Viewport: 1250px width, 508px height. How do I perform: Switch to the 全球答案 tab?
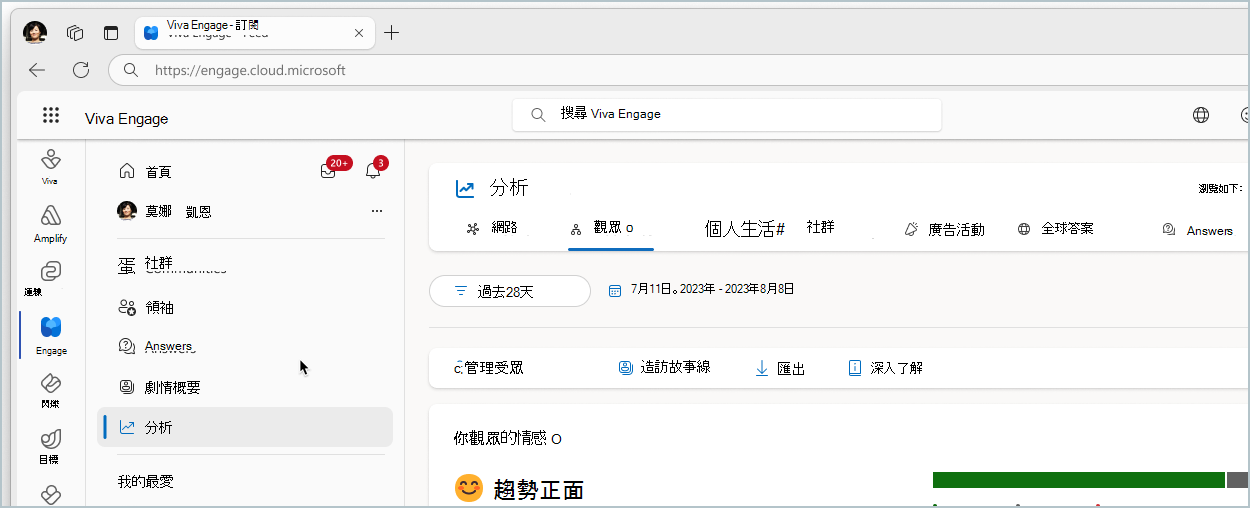point(1055,228)
